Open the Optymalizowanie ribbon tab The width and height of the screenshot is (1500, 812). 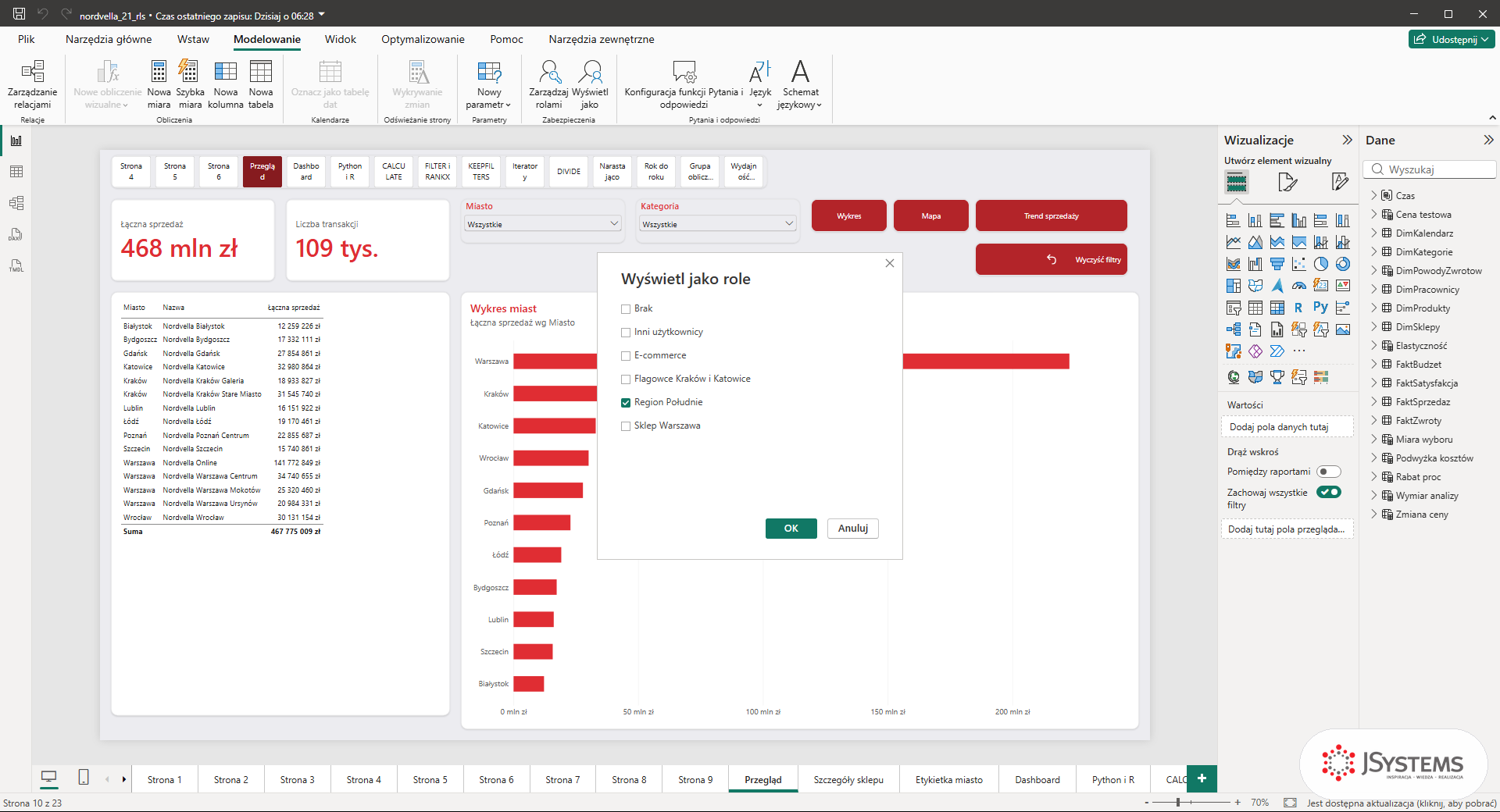pyautogui.click(x=423, y=39)
